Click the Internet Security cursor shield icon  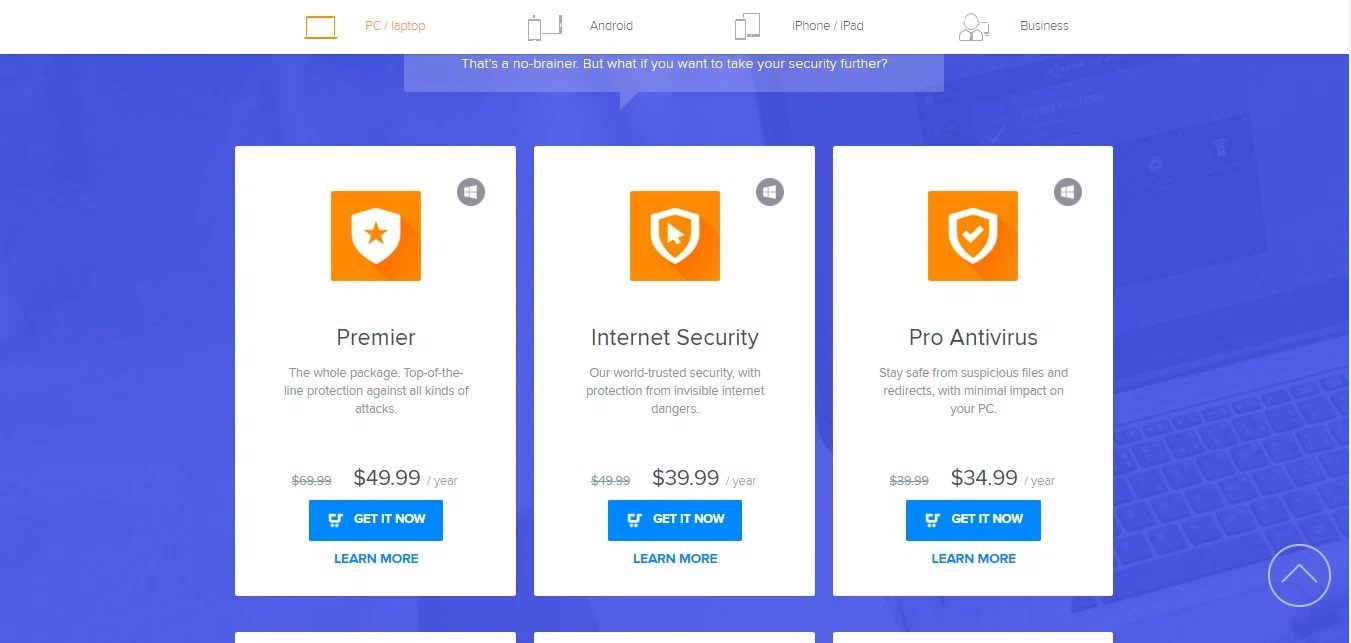tap(675, 236)
